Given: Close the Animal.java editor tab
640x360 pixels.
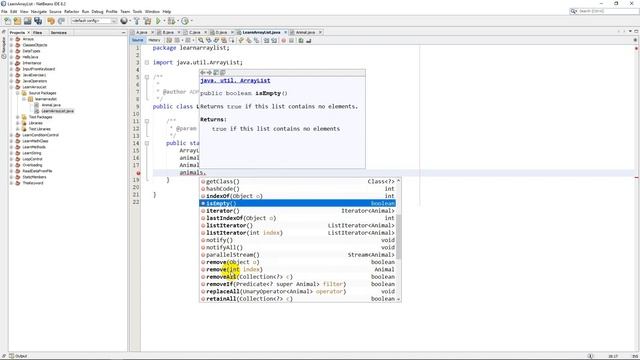Looking at the screenshot, I should (320, 32).
